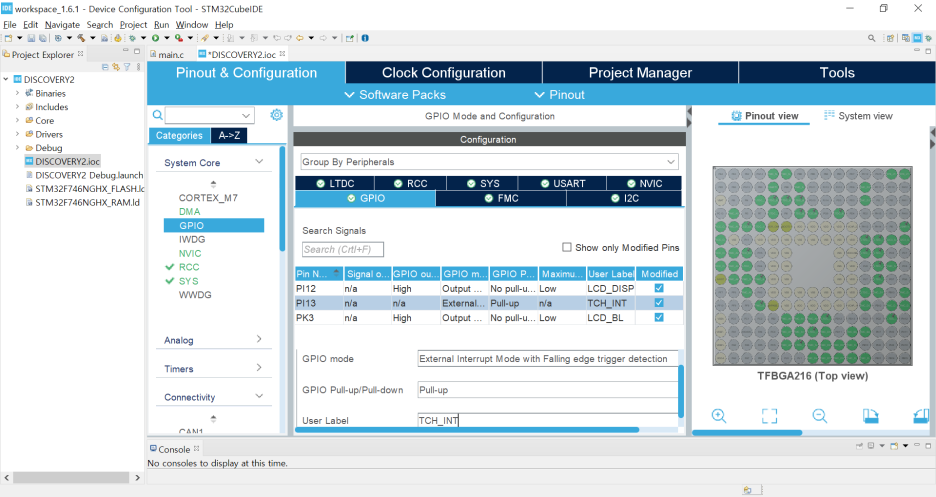Screen dimensions: 936x497
Task: Expand the Analog category
Action: (x=259, y=339)
